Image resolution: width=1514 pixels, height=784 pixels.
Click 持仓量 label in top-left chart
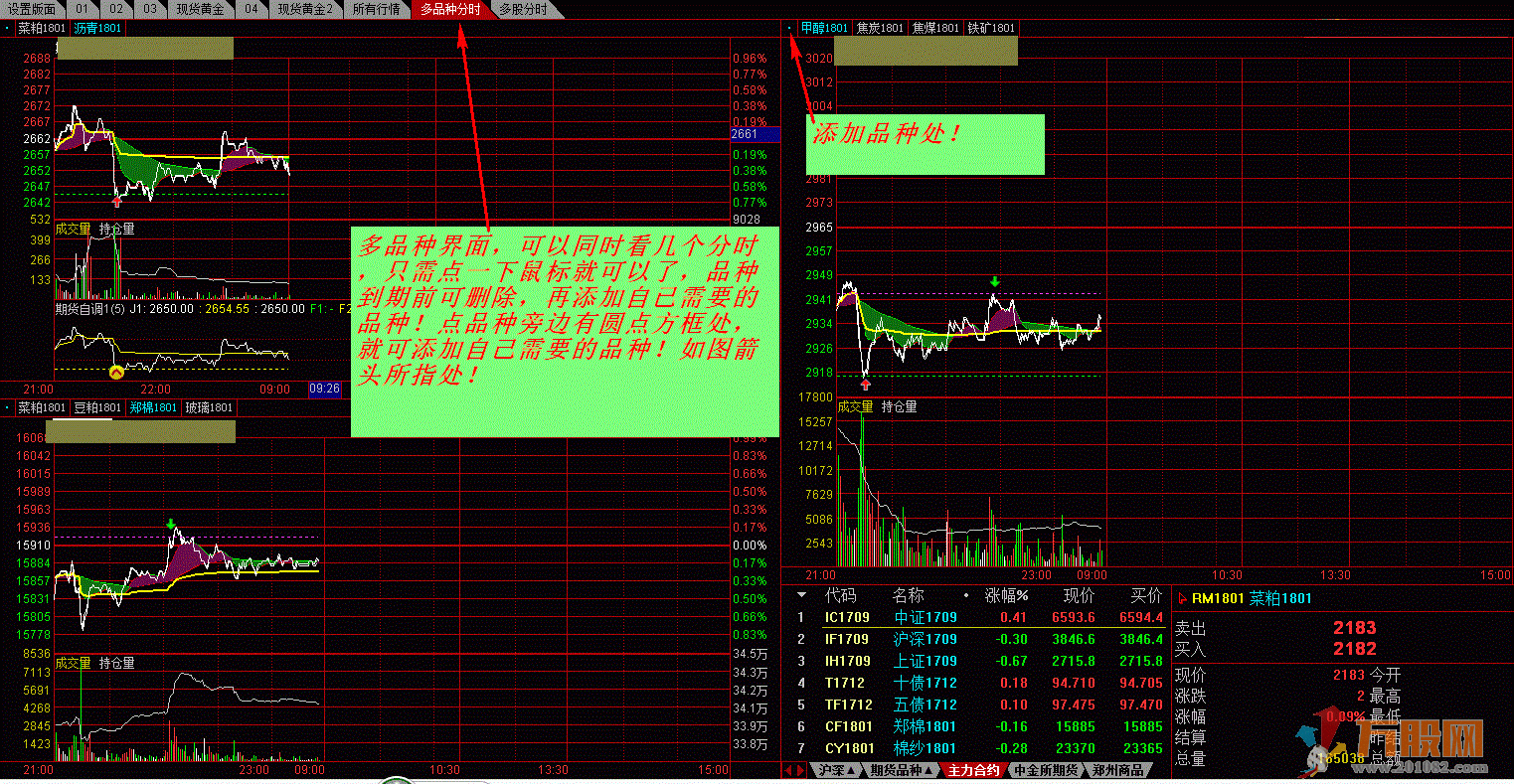pyautogui.click(x=117, y=229)
